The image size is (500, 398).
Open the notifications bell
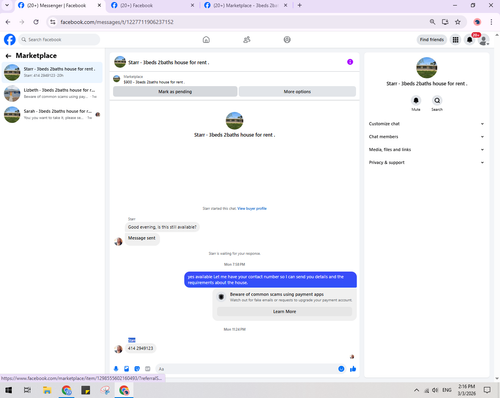tap(470, 40)
